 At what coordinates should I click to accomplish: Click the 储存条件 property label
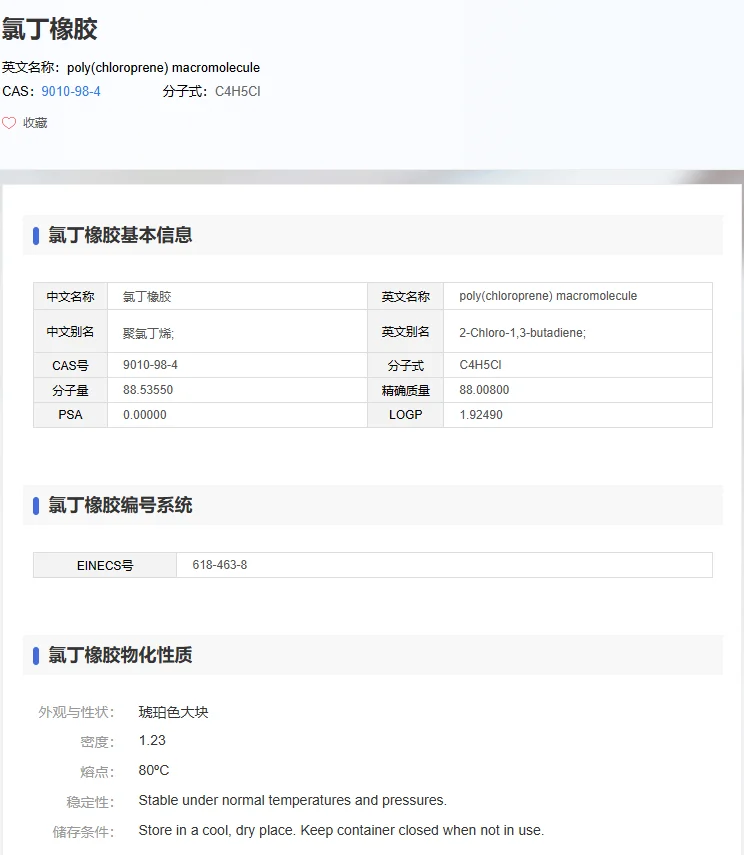[x=83, y=832]
